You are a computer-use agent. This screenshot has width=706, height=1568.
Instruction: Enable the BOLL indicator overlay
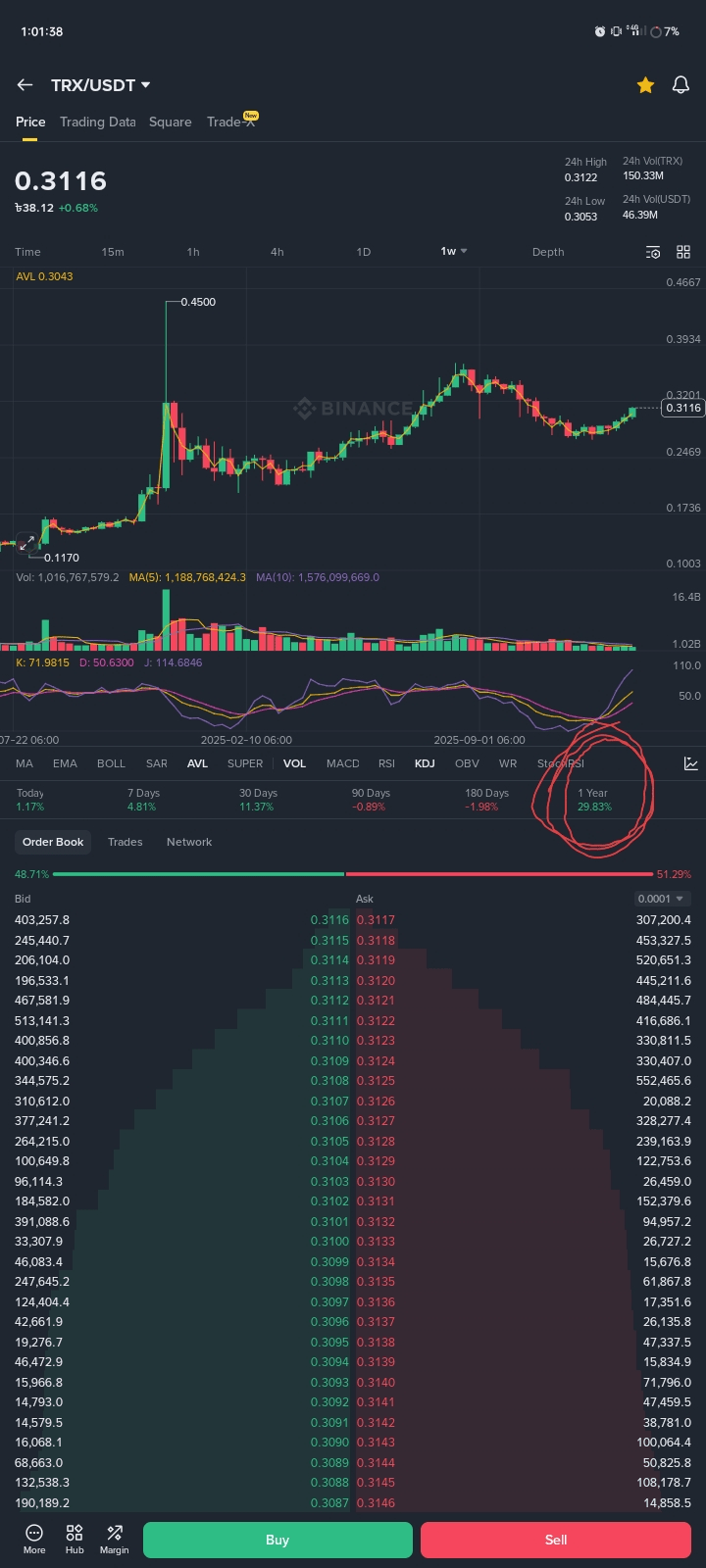(111, 763)
